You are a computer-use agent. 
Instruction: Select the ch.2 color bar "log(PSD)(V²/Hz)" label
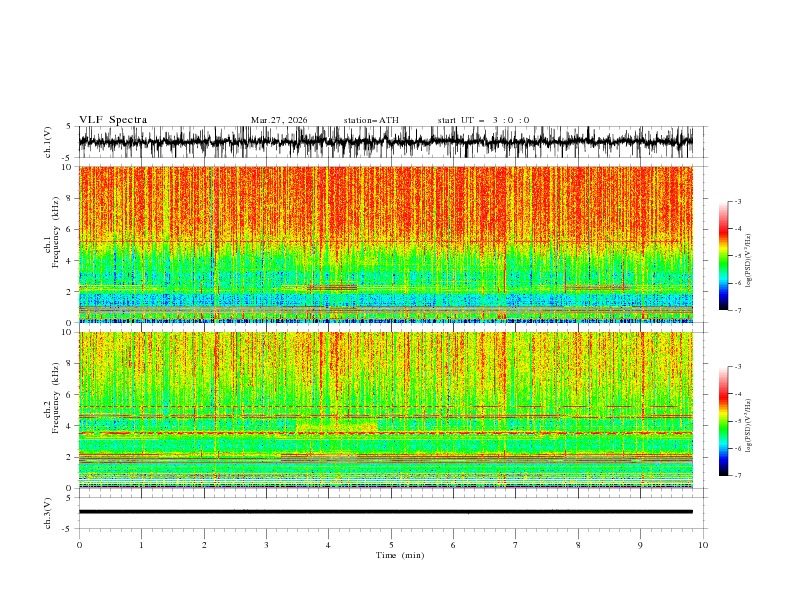(749, 425)
